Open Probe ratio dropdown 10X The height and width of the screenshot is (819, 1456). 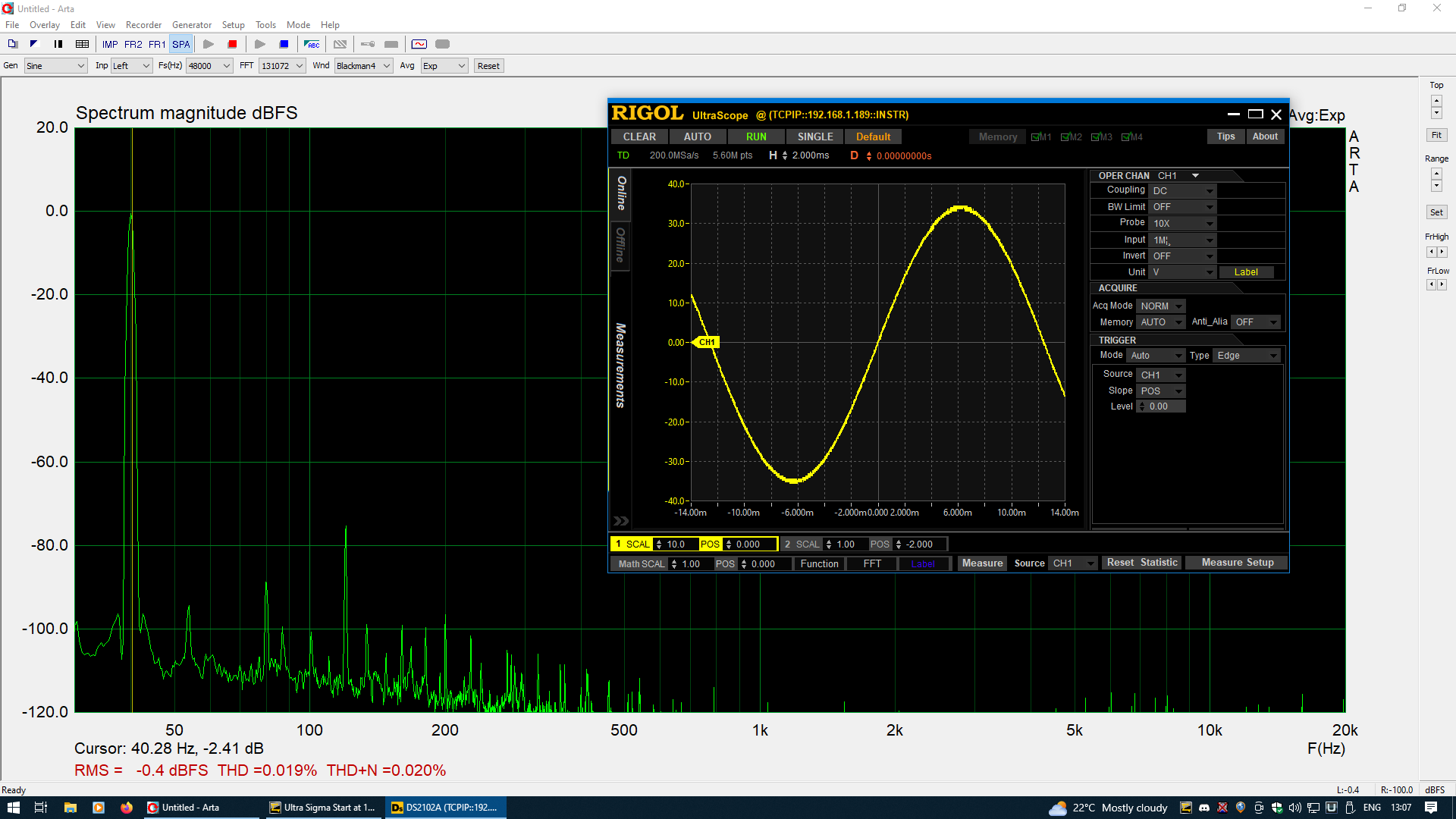coord(1182,224)
